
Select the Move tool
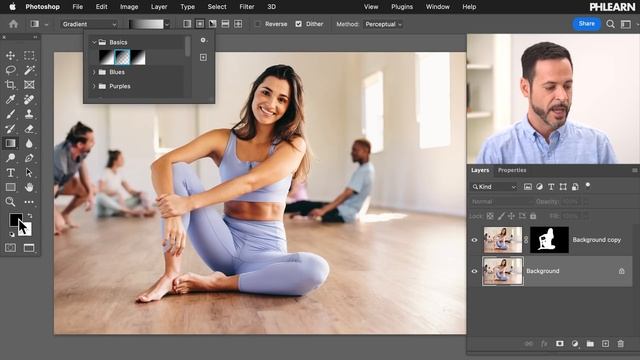pos(11,55)
